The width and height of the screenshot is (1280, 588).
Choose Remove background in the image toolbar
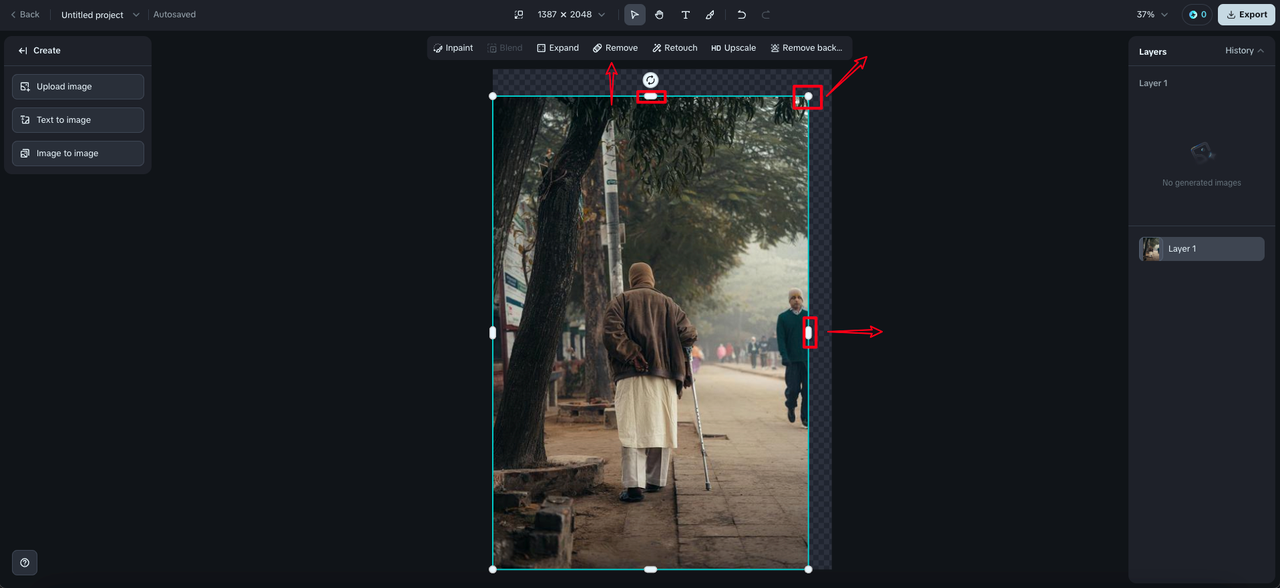807,48
